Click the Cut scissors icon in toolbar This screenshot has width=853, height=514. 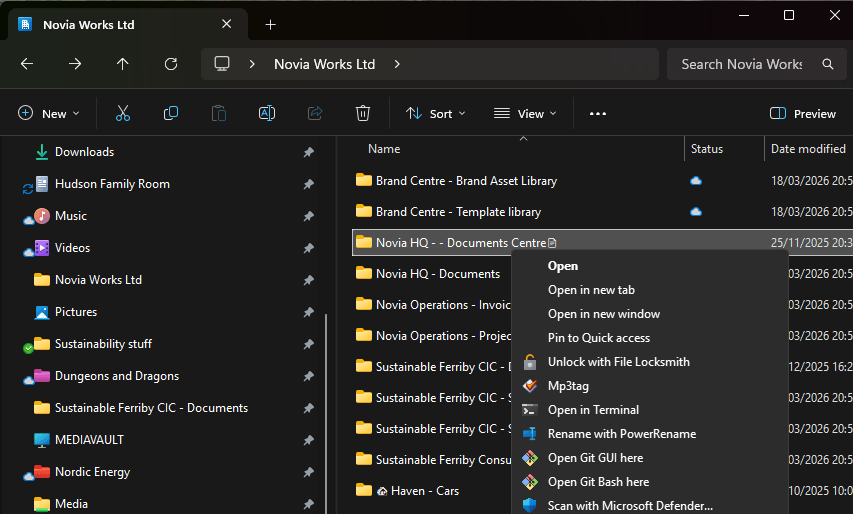(123, 114)
